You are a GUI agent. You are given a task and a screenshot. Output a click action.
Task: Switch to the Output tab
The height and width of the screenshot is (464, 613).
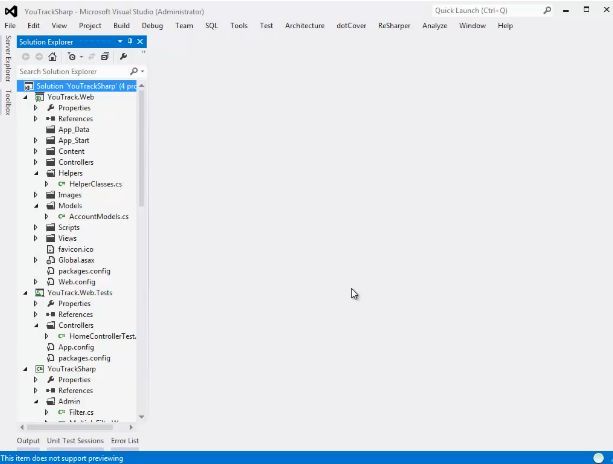[28, 441]
